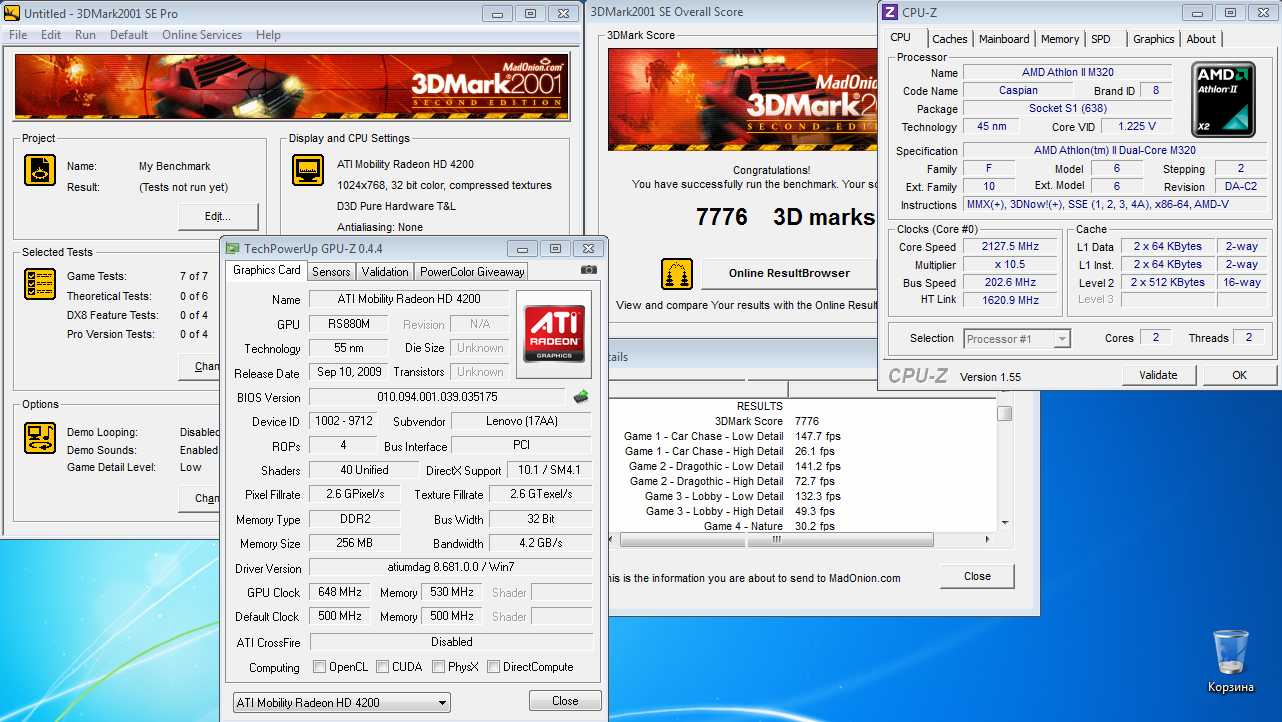Viewport: 1282px width, 722px height.
Task: Select the Graphics Card tab in GPU-Z
Action: click(x=266, y=270)
